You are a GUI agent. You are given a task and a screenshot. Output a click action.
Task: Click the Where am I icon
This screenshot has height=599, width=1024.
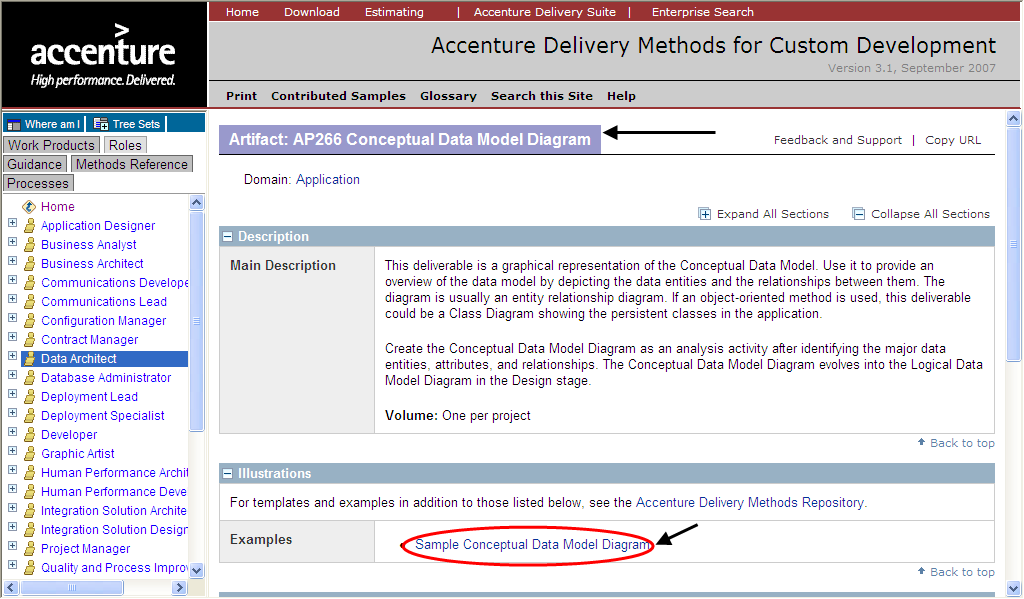(14, 124)
